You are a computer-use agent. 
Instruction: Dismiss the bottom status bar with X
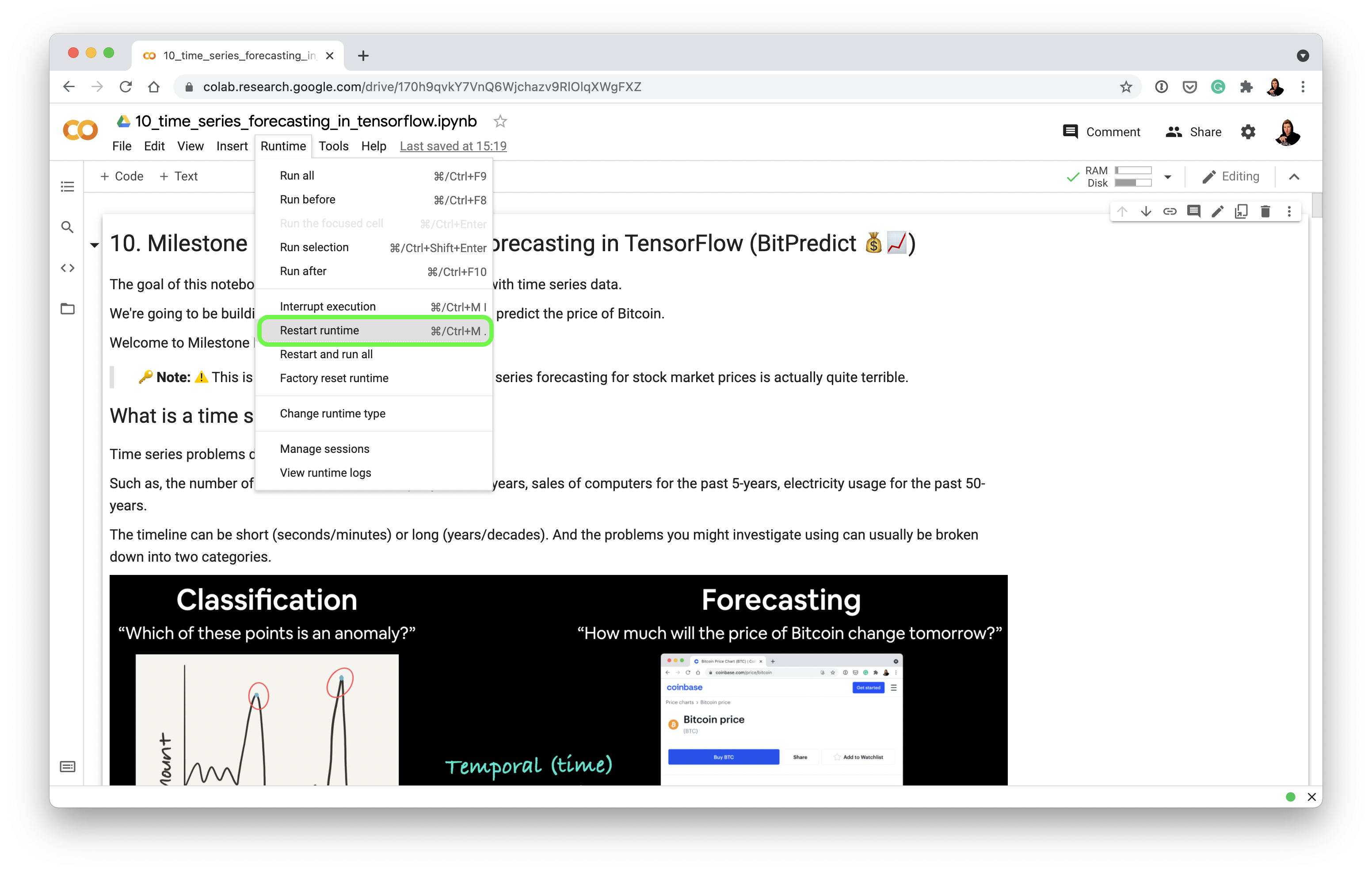click(x=1311, y=796)
